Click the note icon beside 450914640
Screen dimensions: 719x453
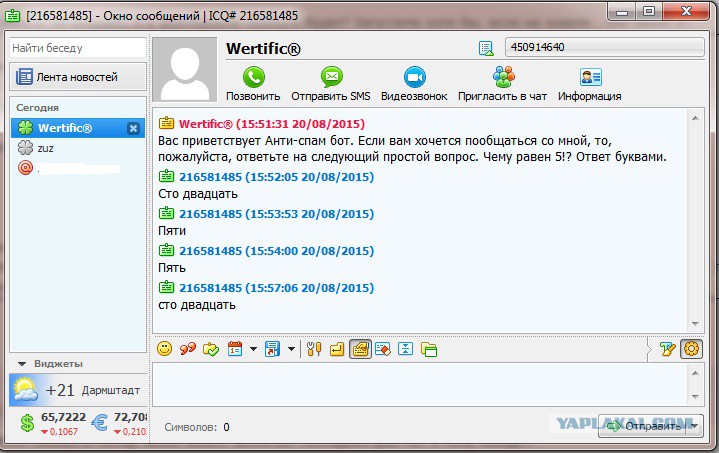(x=486, y=48)
